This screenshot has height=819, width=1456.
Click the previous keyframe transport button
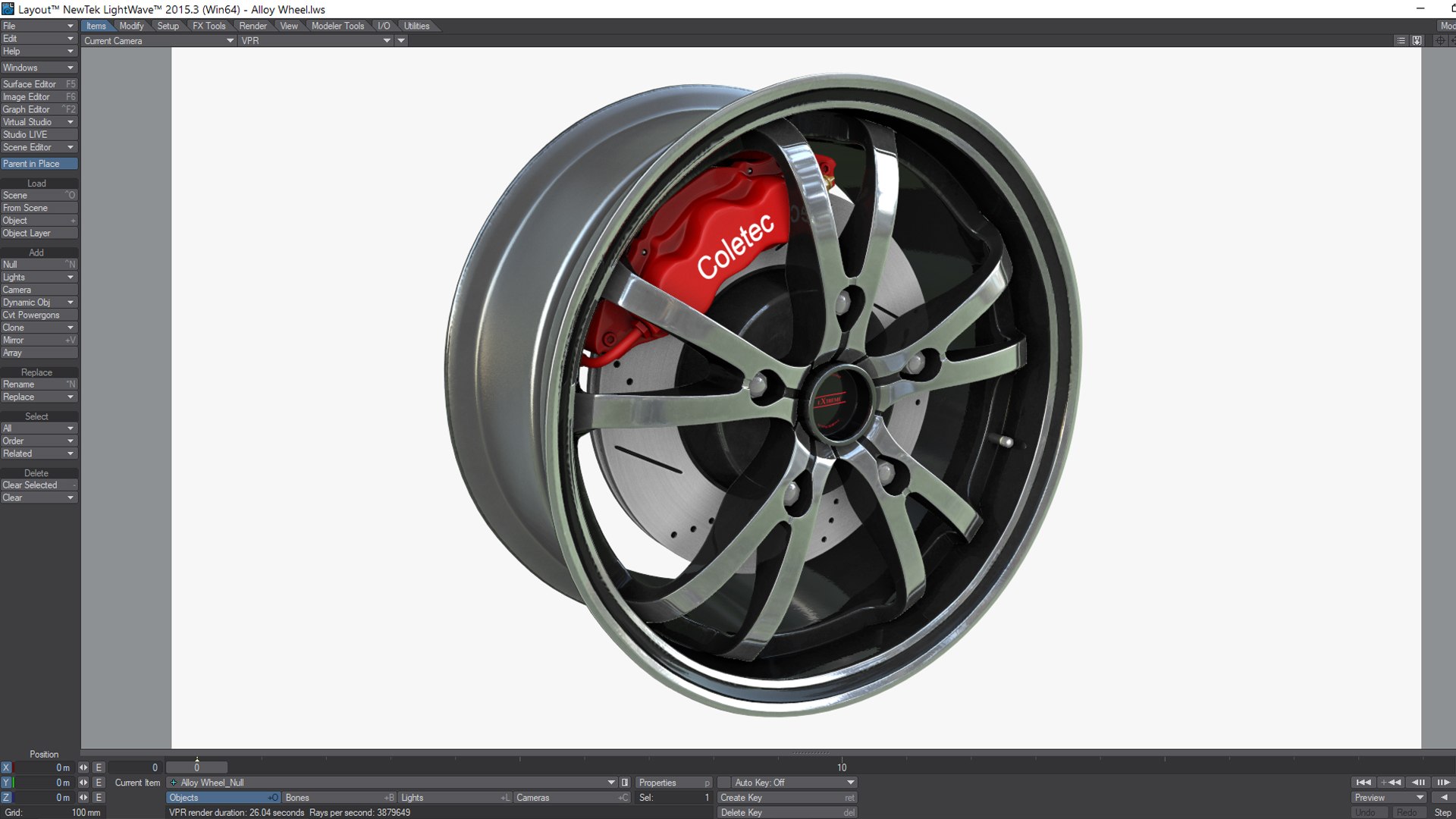[1391, 783]
